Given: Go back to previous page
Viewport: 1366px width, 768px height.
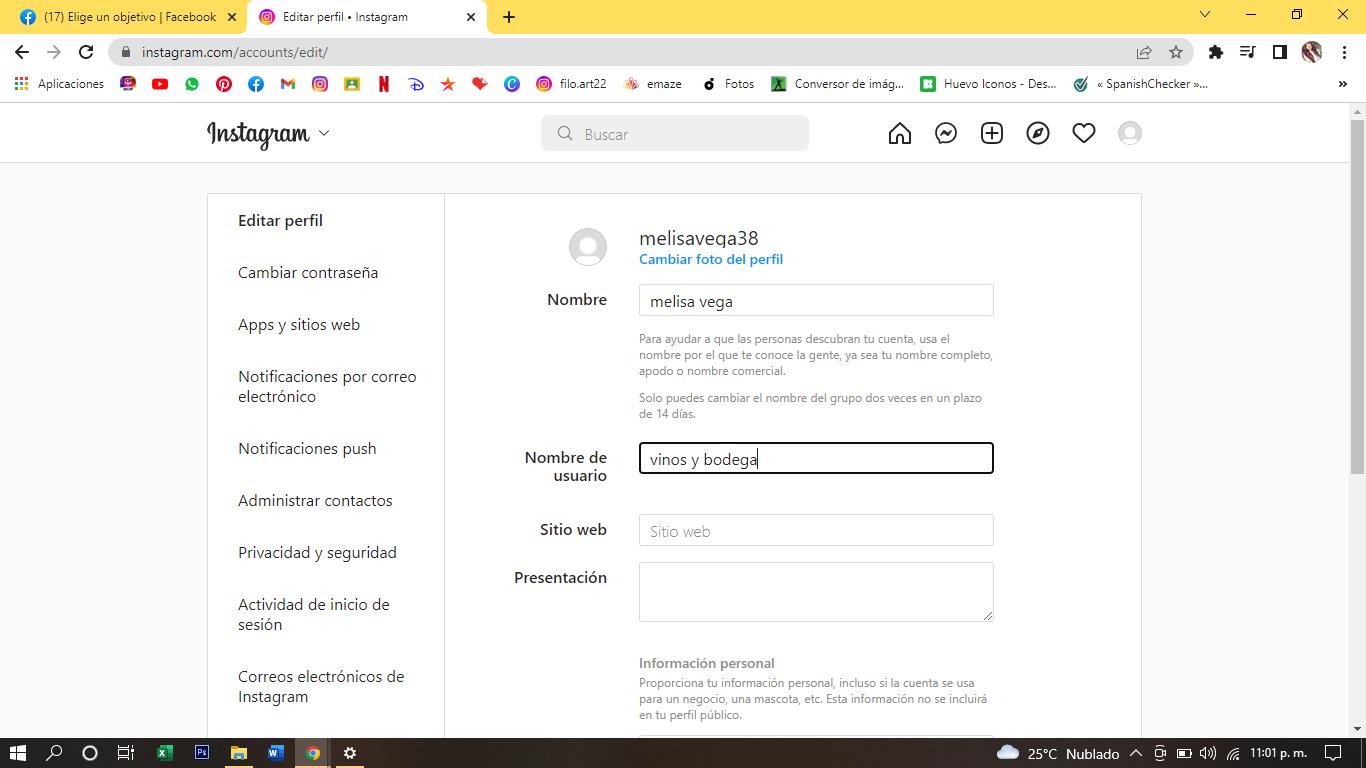Looking at the screenshot, I should [22, 52].
